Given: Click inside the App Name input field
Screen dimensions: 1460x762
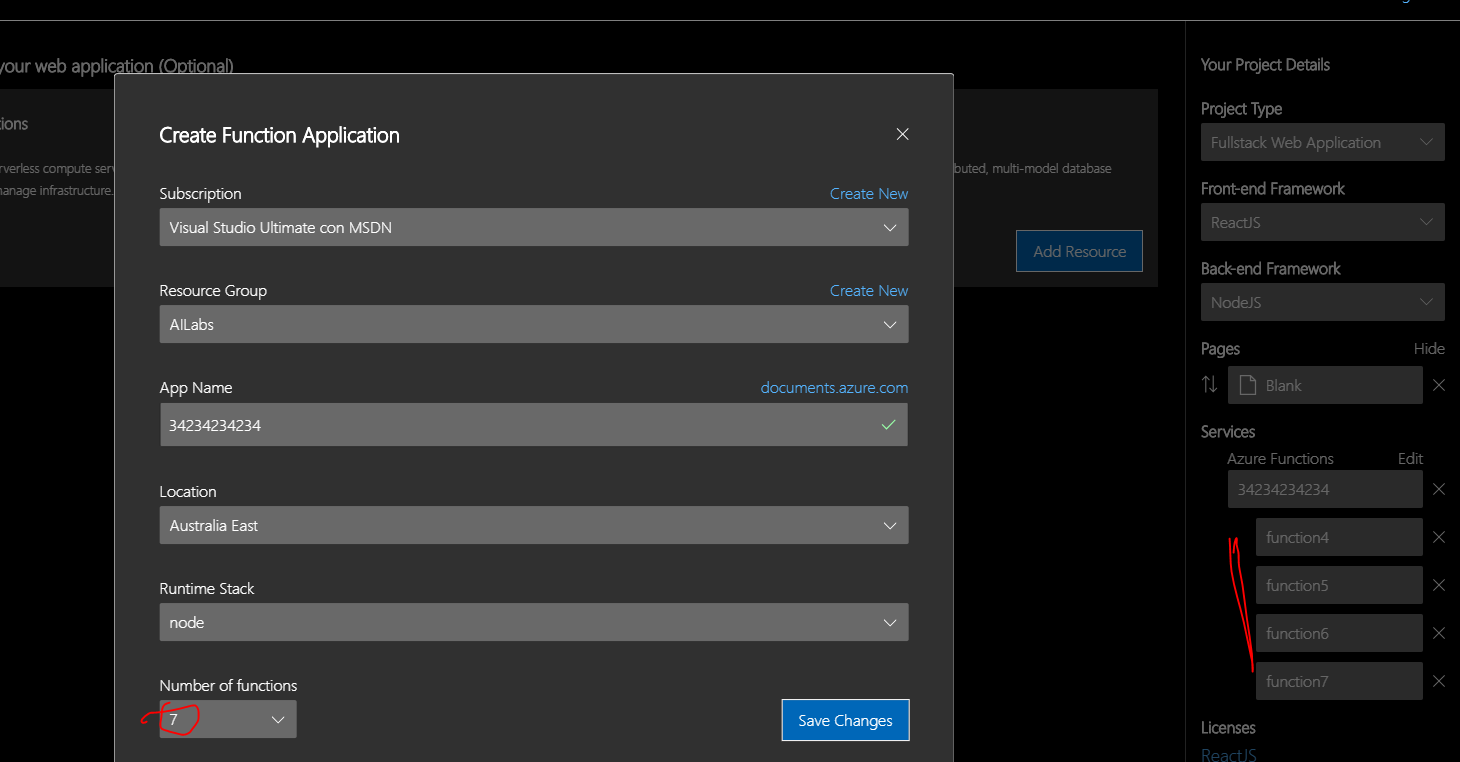Looking at the screenshot, I should click(x=500, y=425).
